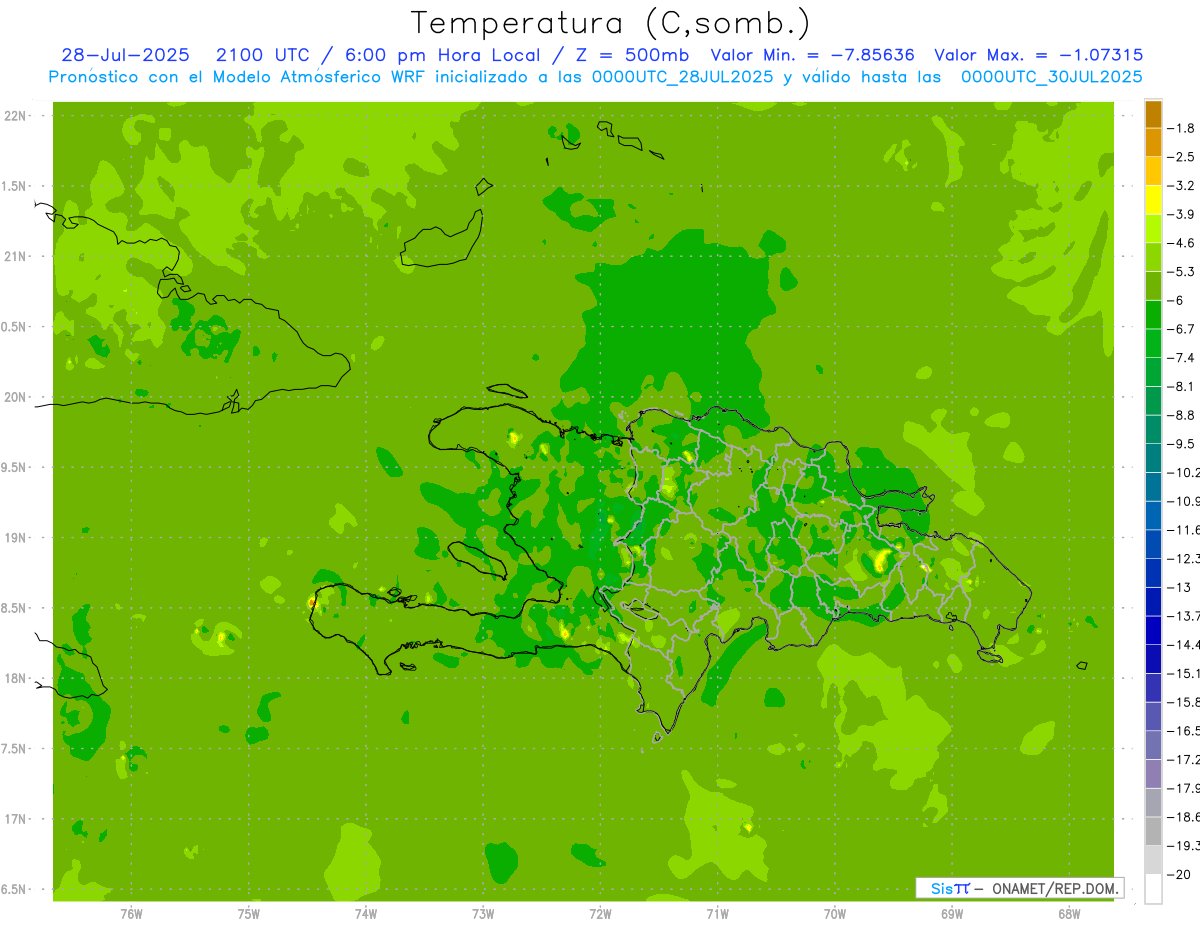Select the init time "0000UTC_28JUL2025"
The height and width of the screenshot is (927, 1200).
[682, 76]
